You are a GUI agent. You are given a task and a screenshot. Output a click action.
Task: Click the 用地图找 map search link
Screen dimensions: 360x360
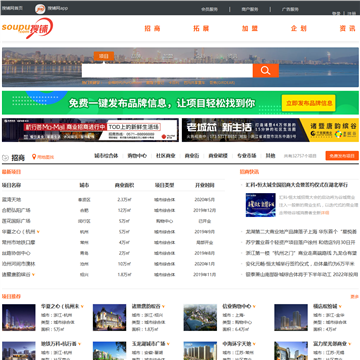[45, 157]
